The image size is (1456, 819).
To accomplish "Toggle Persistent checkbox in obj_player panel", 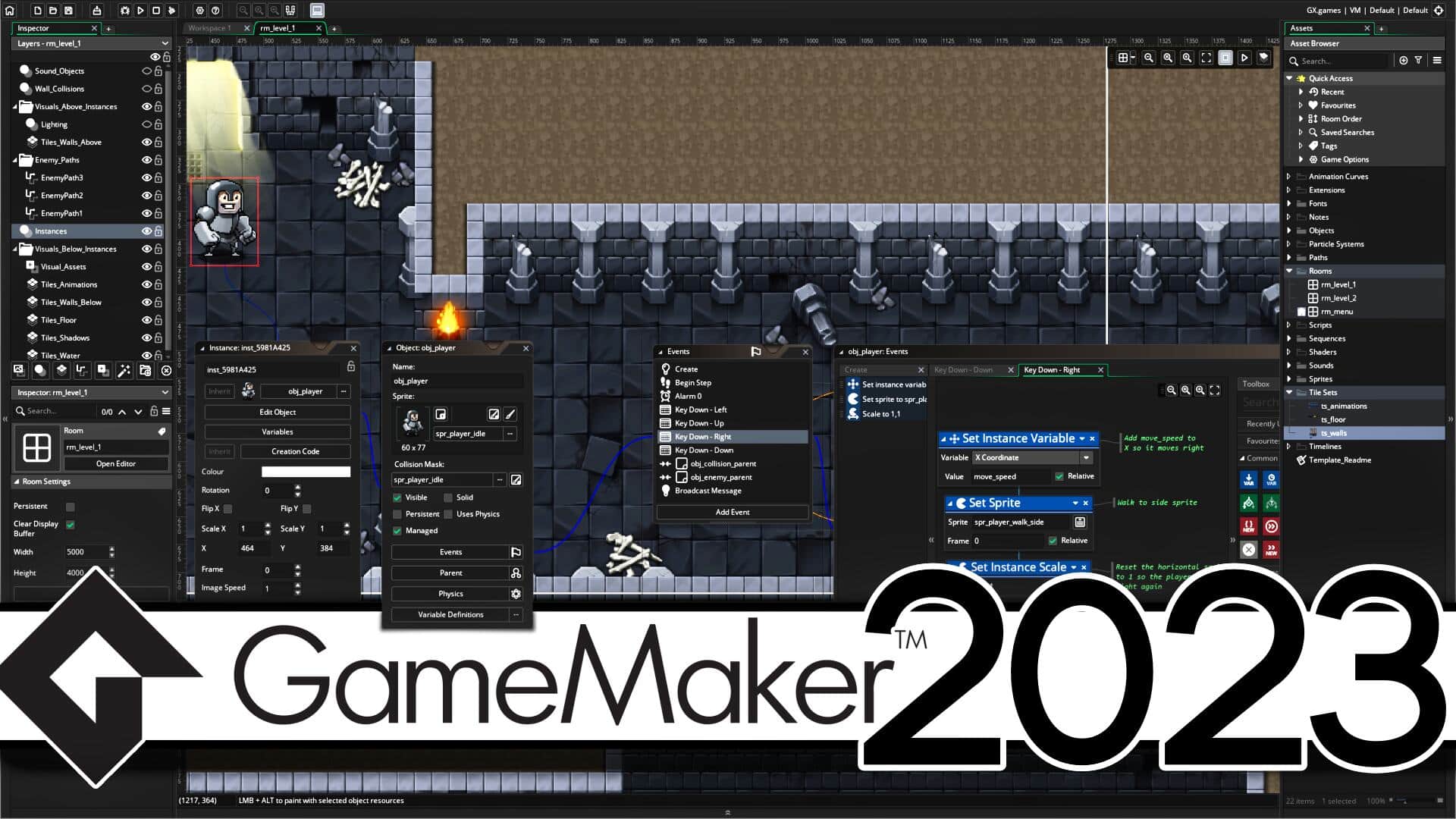I will [397, 513].
